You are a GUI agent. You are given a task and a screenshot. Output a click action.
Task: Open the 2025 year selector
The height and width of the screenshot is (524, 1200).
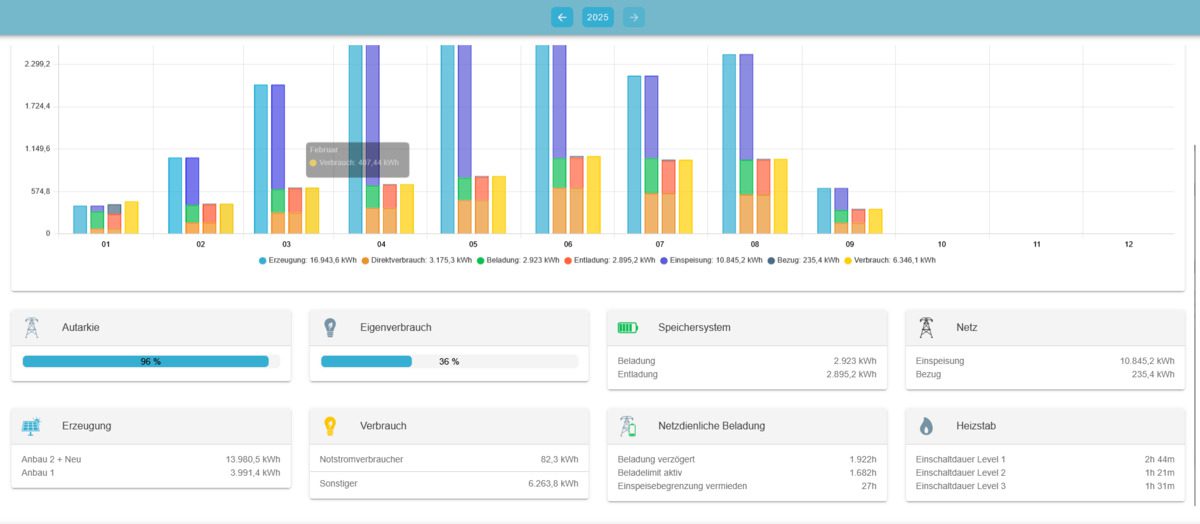[598, 17]
